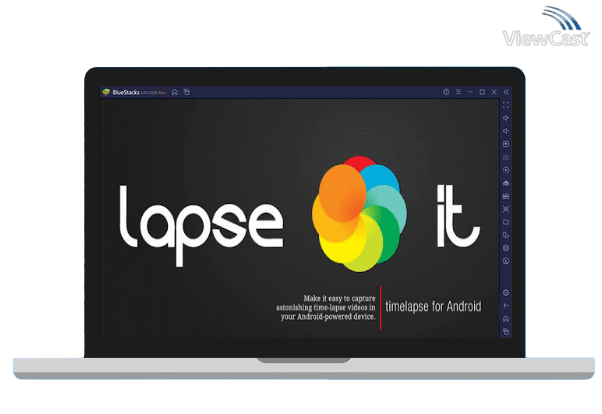The width and height of the screenshot is (602, 414).
Task: Open the BlueStacks hamburger menu
Action: (x=458, y=92)
